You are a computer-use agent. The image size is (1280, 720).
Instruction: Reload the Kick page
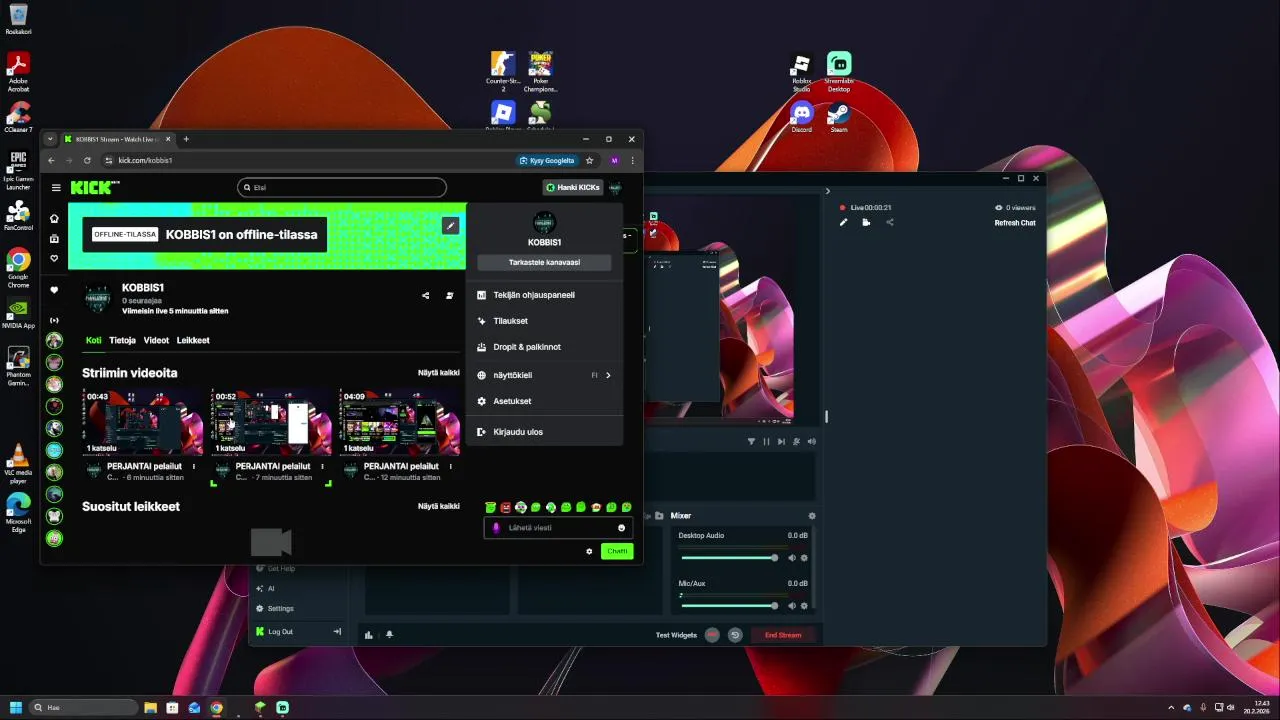coord(87,160)
